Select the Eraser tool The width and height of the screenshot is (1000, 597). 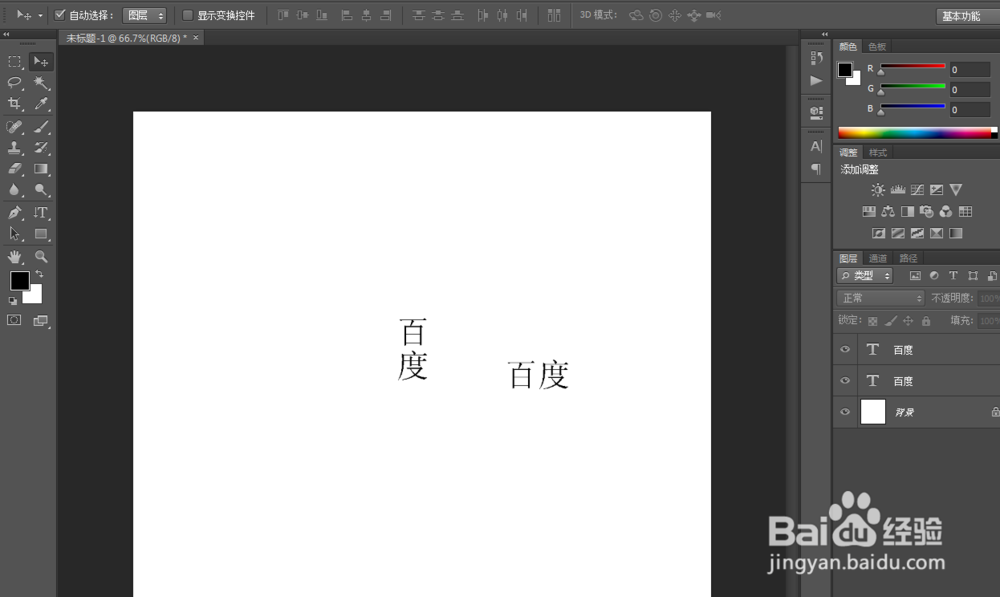pos(15,169)
